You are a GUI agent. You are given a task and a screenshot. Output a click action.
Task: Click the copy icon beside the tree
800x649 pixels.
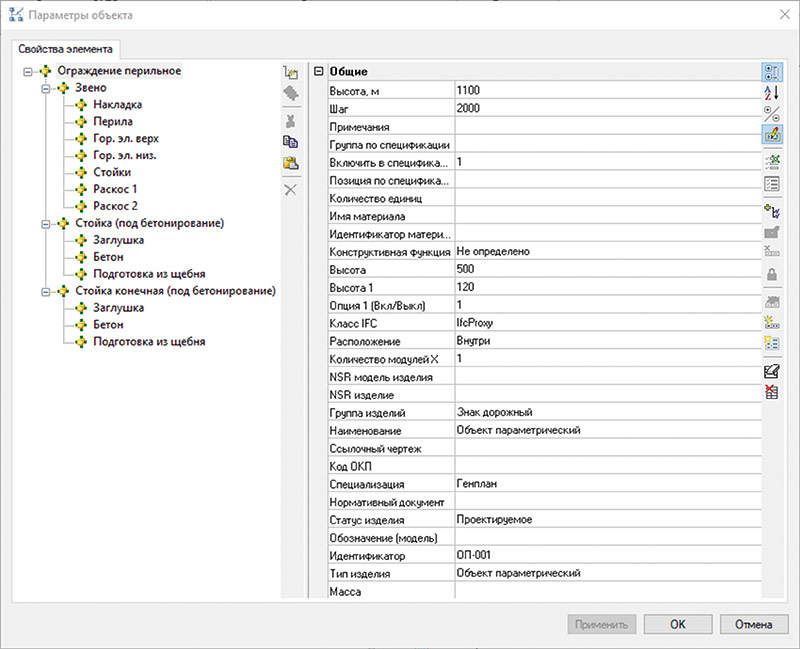pyautogui.click(x=291, y=141)
